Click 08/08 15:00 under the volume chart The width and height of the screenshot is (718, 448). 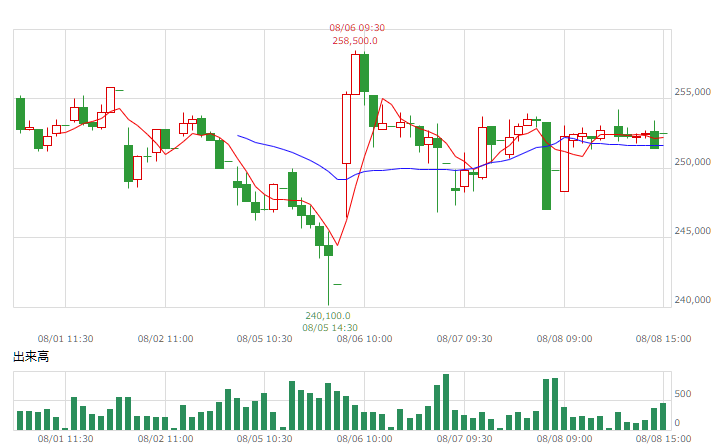664,439
